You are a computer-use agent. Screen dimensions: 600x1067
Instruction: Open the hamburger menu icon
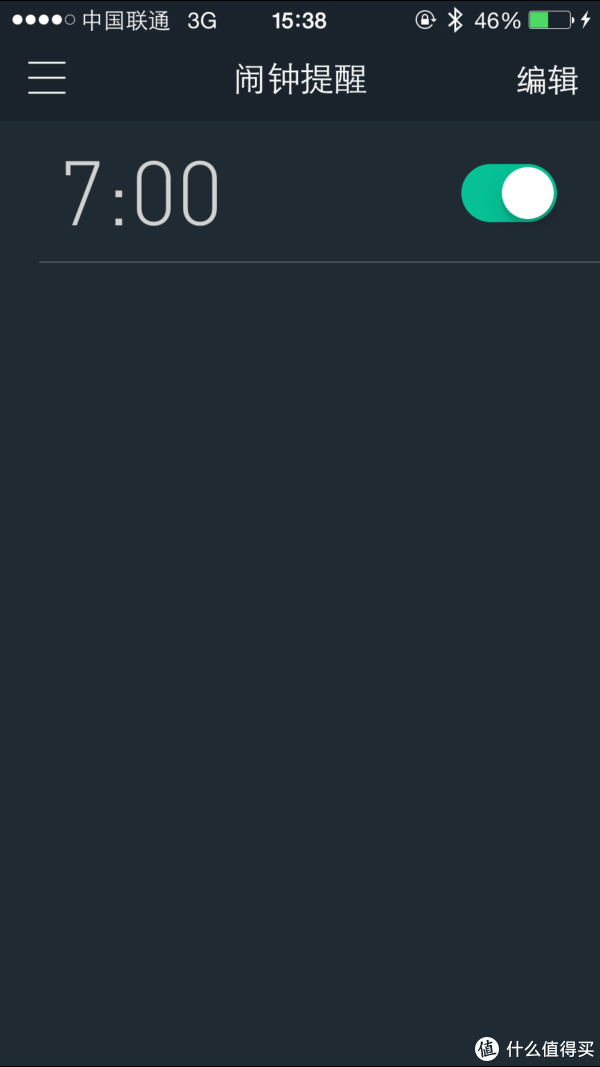click(x=47, y=78)
